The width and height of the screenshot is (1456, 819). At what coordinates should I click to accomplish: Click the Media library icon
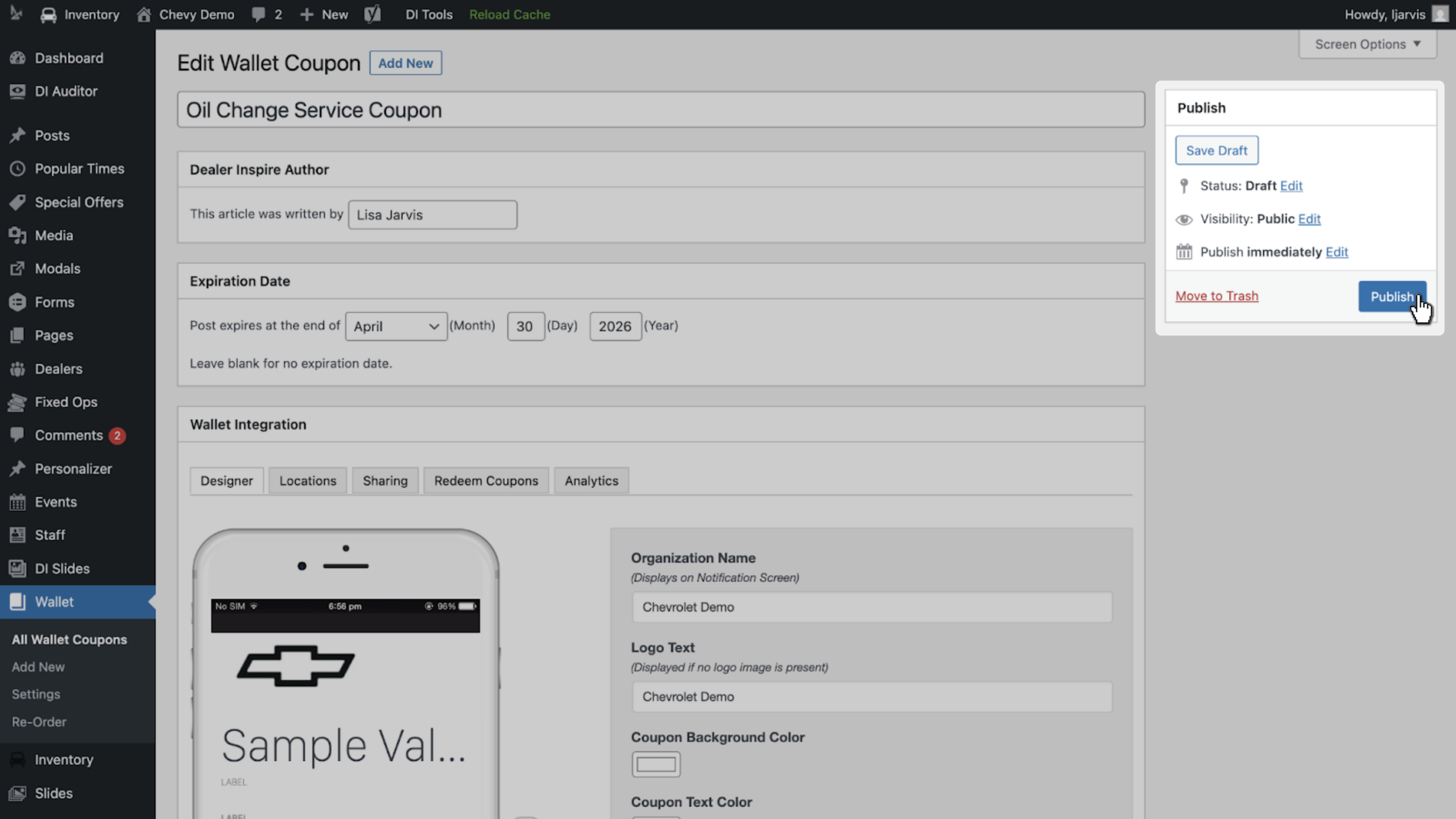click(18, 235)
